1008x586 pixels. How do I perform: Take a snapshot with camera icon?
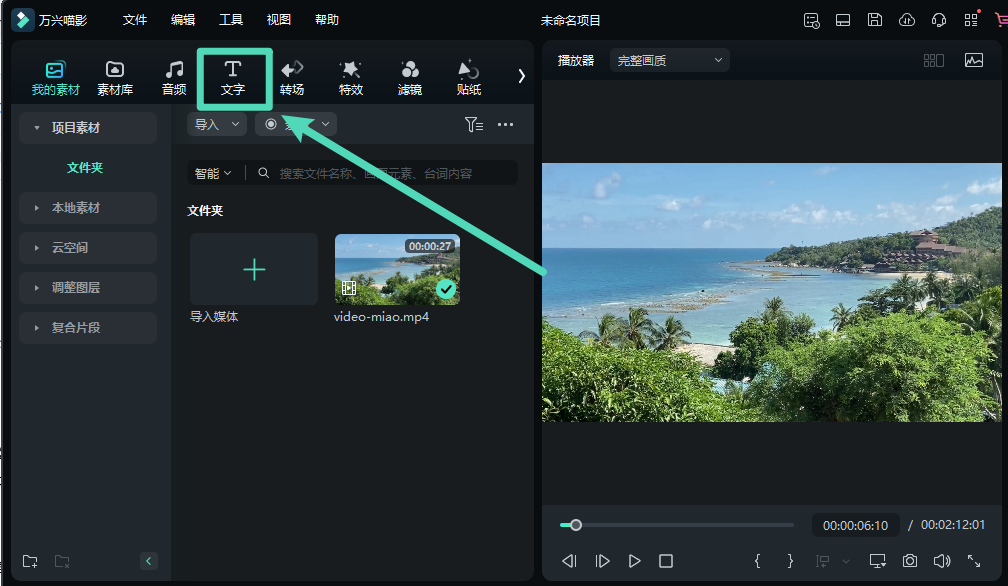[910, 561]
